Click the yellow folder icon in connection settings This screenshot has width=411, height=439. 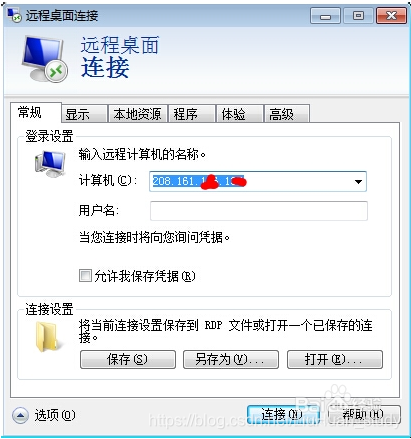47,336
